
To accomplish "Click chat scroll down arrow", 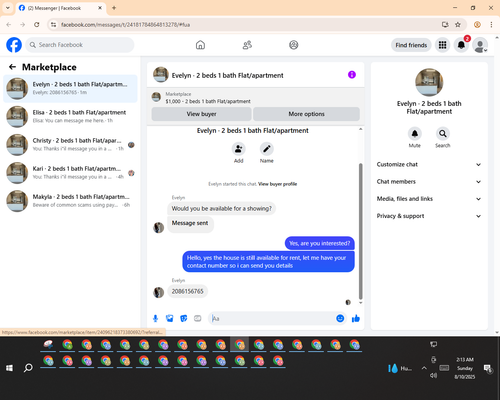I will 360,303.
